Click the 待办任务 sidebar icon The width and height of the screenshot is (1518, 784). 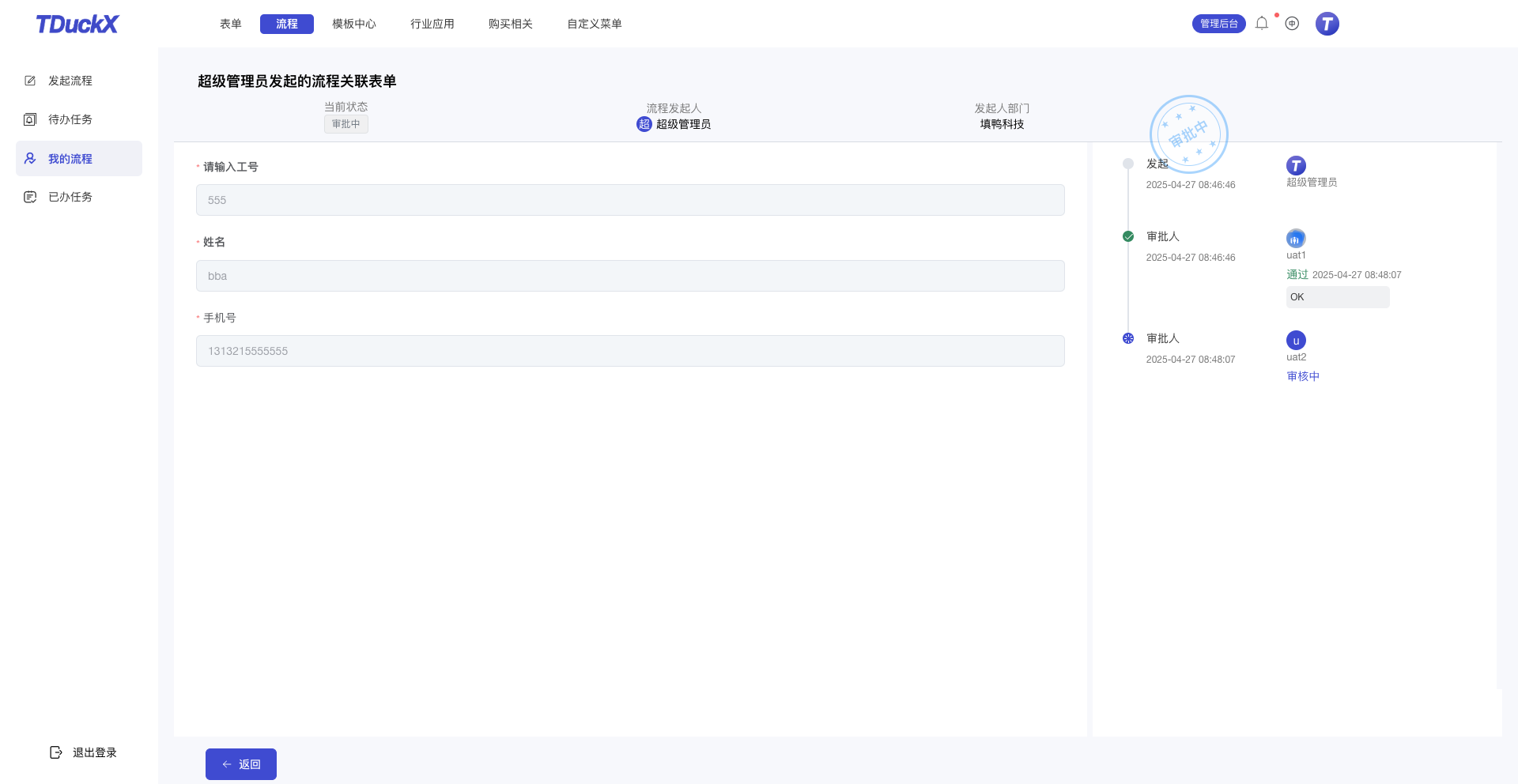(30, 119)
